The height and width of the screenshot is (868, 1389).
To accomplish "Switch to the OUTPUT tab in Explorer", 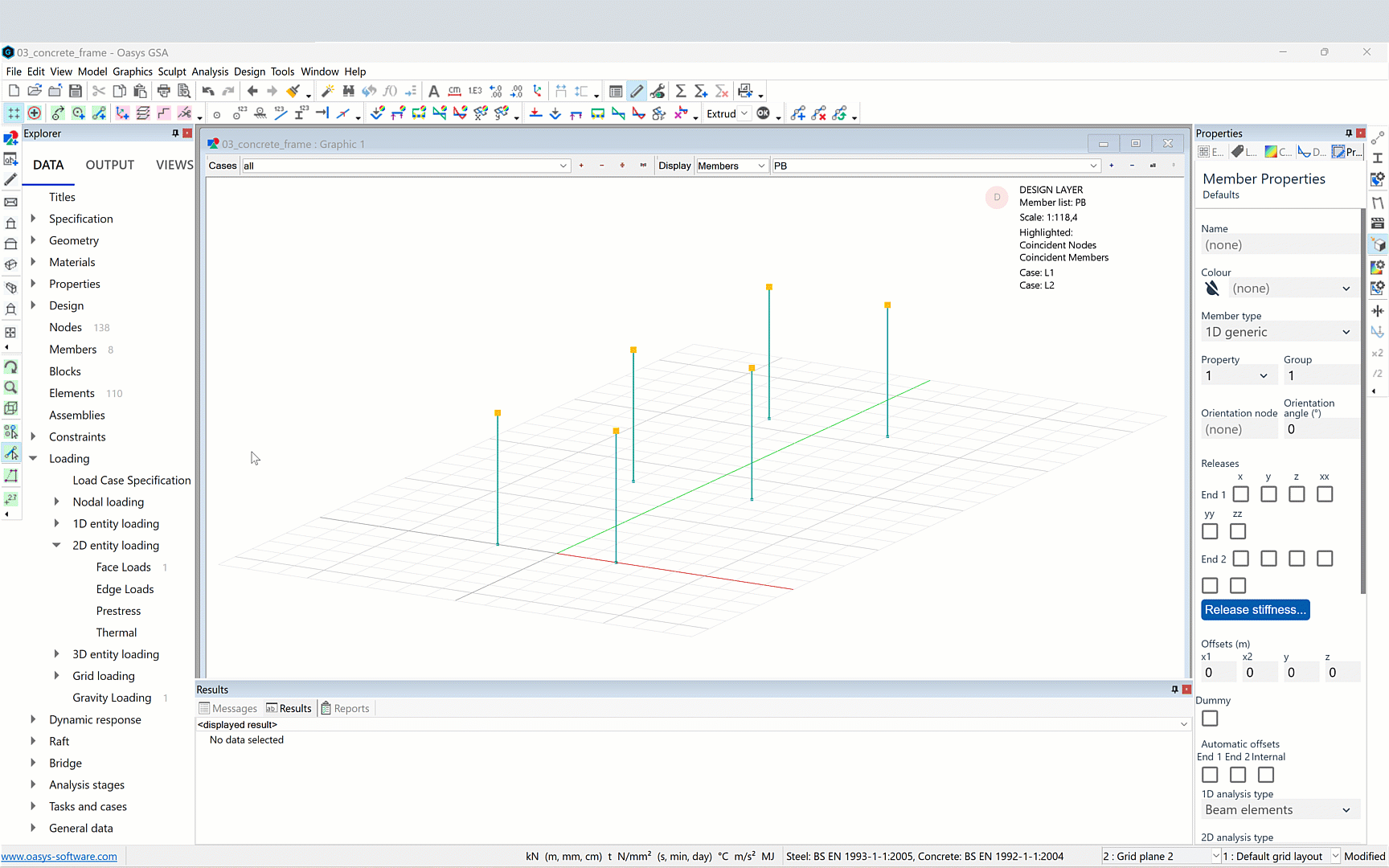I will tap(110, 165).
